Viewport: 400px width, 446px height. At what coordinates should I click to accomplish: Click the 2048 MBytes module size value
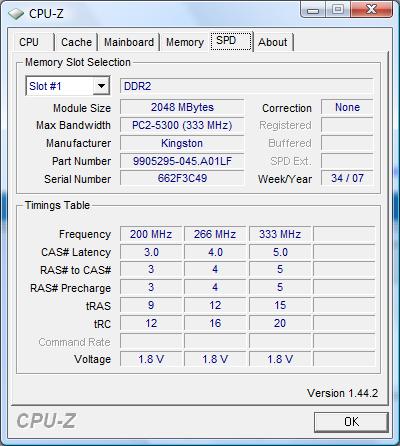tap(182, 107)
